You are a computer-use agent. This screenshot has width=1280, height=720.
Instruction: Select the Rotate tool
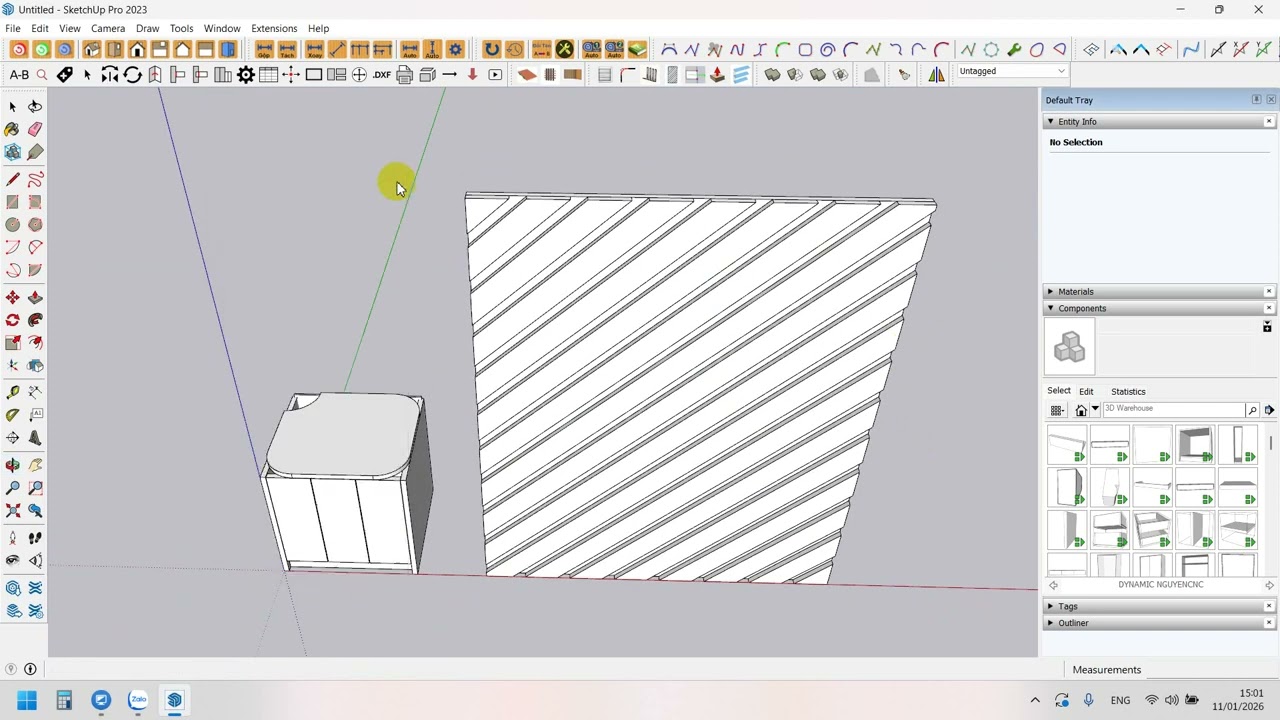tap(12, 320)
